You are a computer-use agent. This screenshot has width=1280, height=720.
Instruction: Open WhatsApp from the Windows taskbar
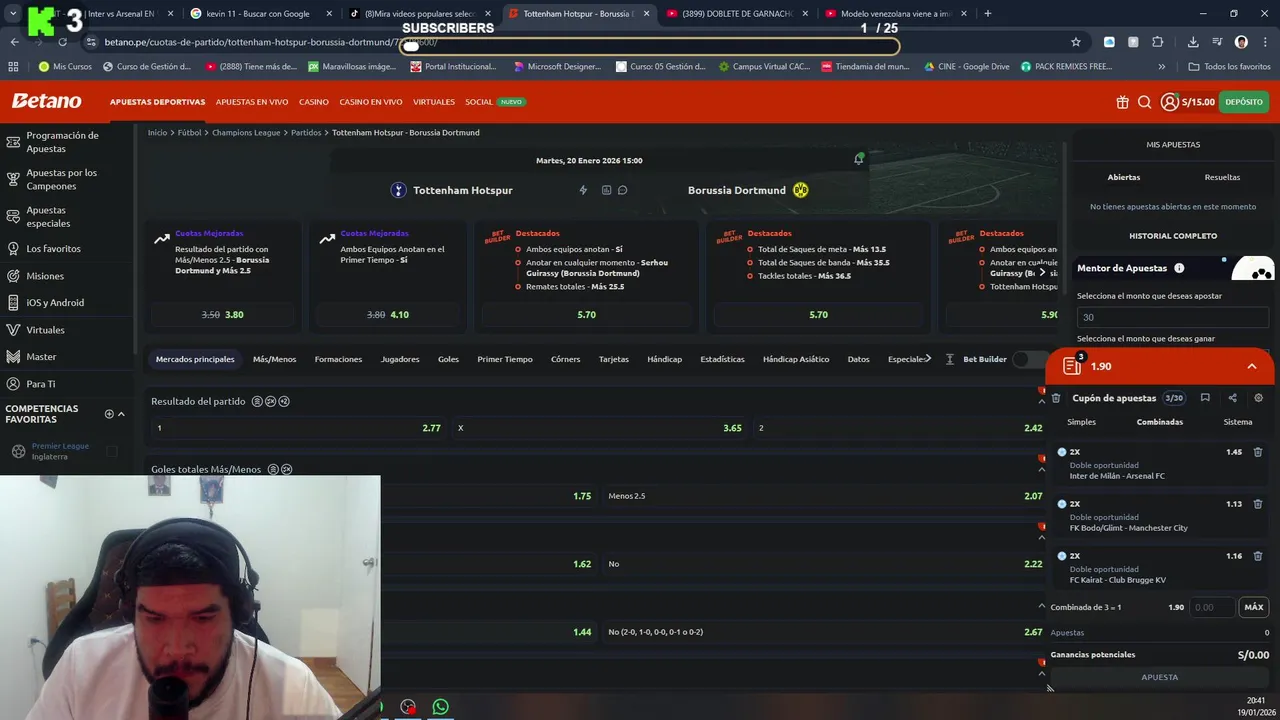tap(440, 707)
